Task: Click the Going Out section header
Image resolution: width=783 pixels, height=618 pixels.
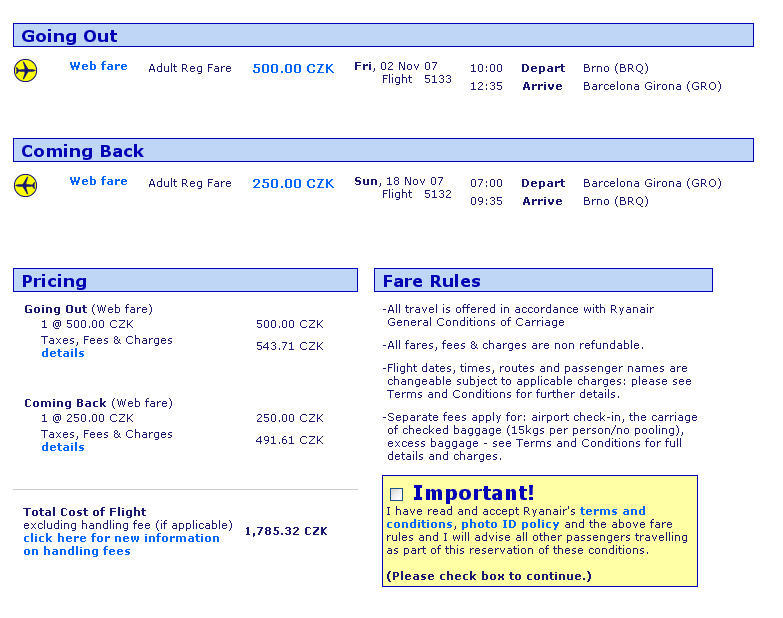Action: (x=69, y=36)
